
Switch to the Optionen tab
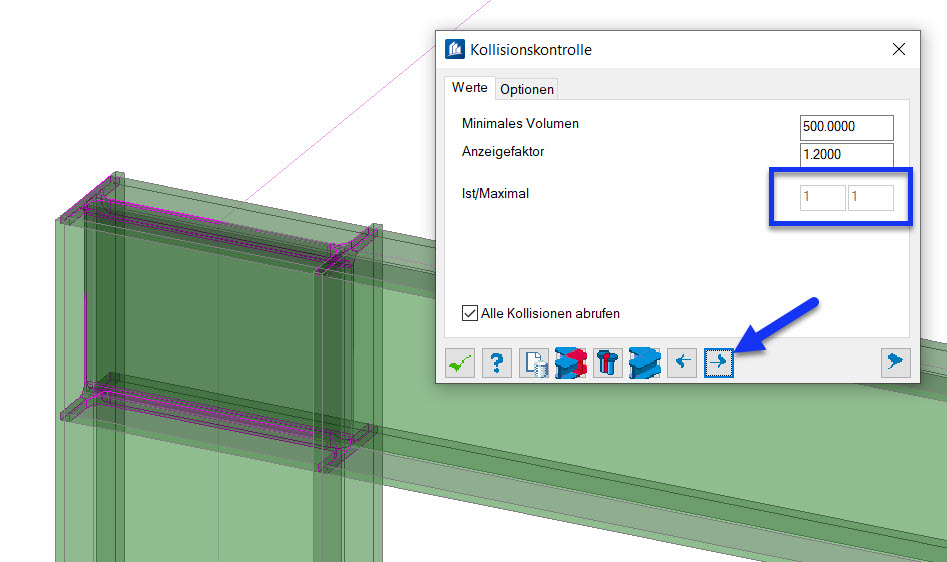pos(527,89)
